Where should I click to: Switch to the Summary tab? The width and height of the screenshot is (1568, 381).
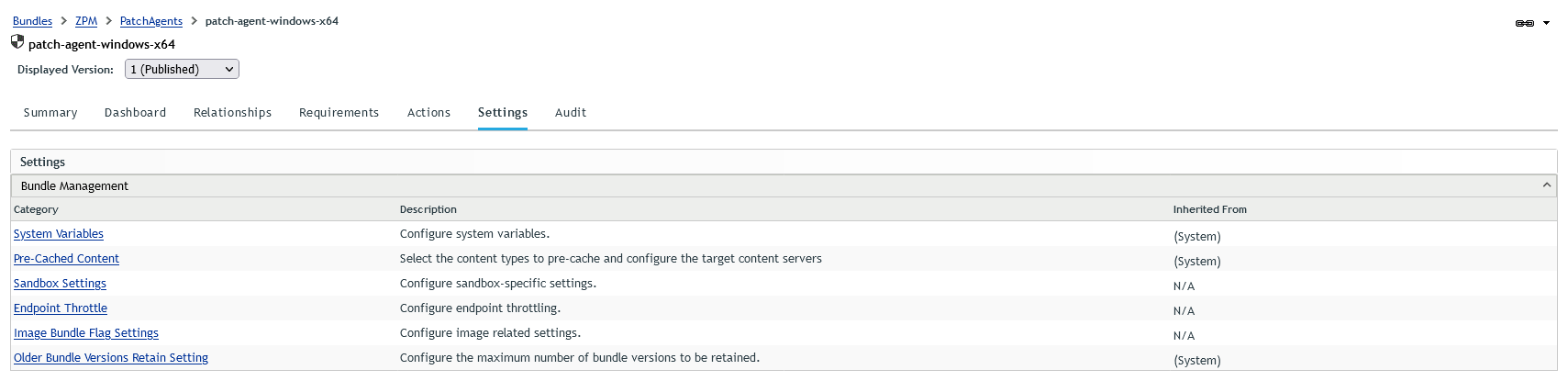click(50, 113)
